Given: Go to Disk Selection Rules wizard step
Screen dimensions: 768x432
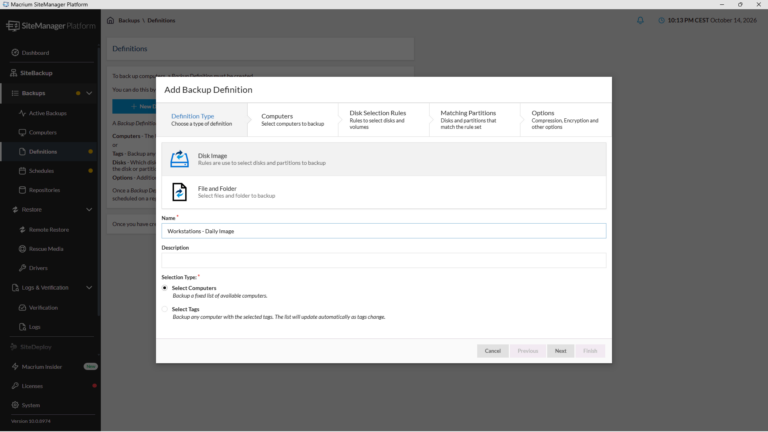Looking at the screenshot, I should click(x=384, y=120).
